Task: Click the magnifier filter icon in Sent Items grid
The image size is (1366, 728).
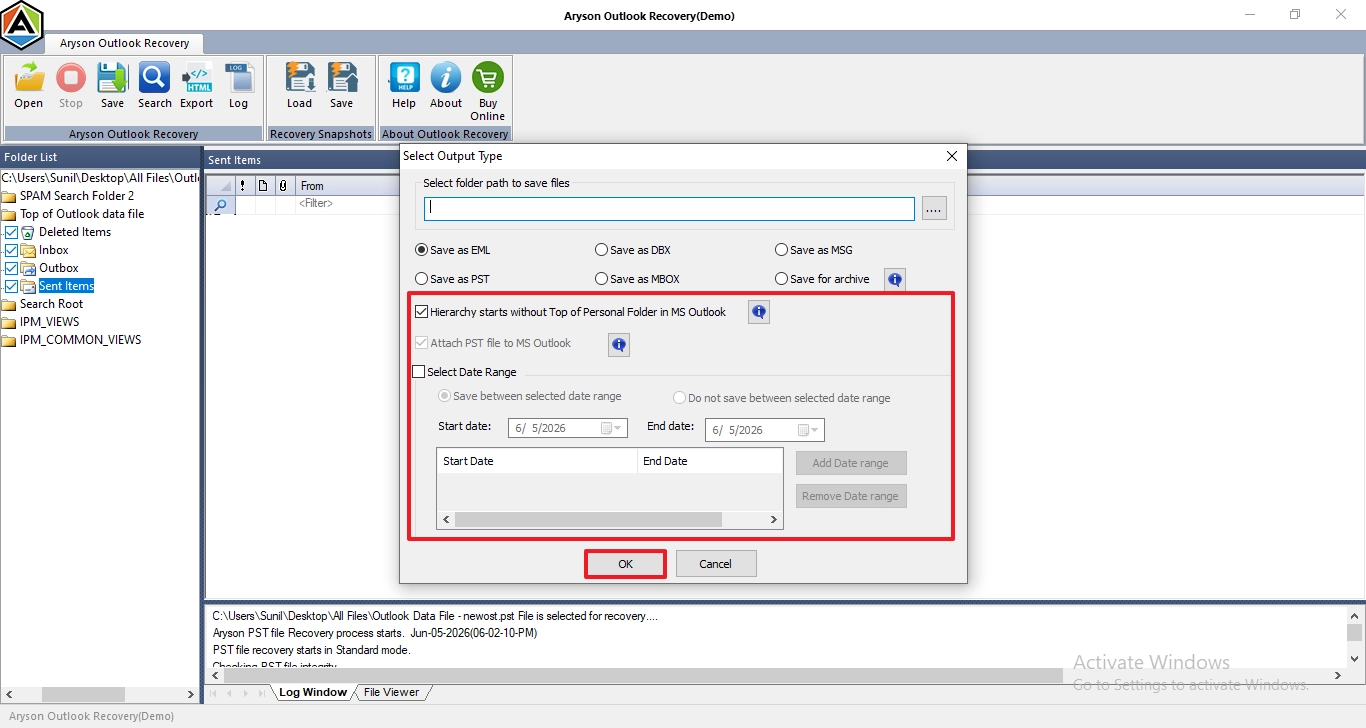Action: 220,204
